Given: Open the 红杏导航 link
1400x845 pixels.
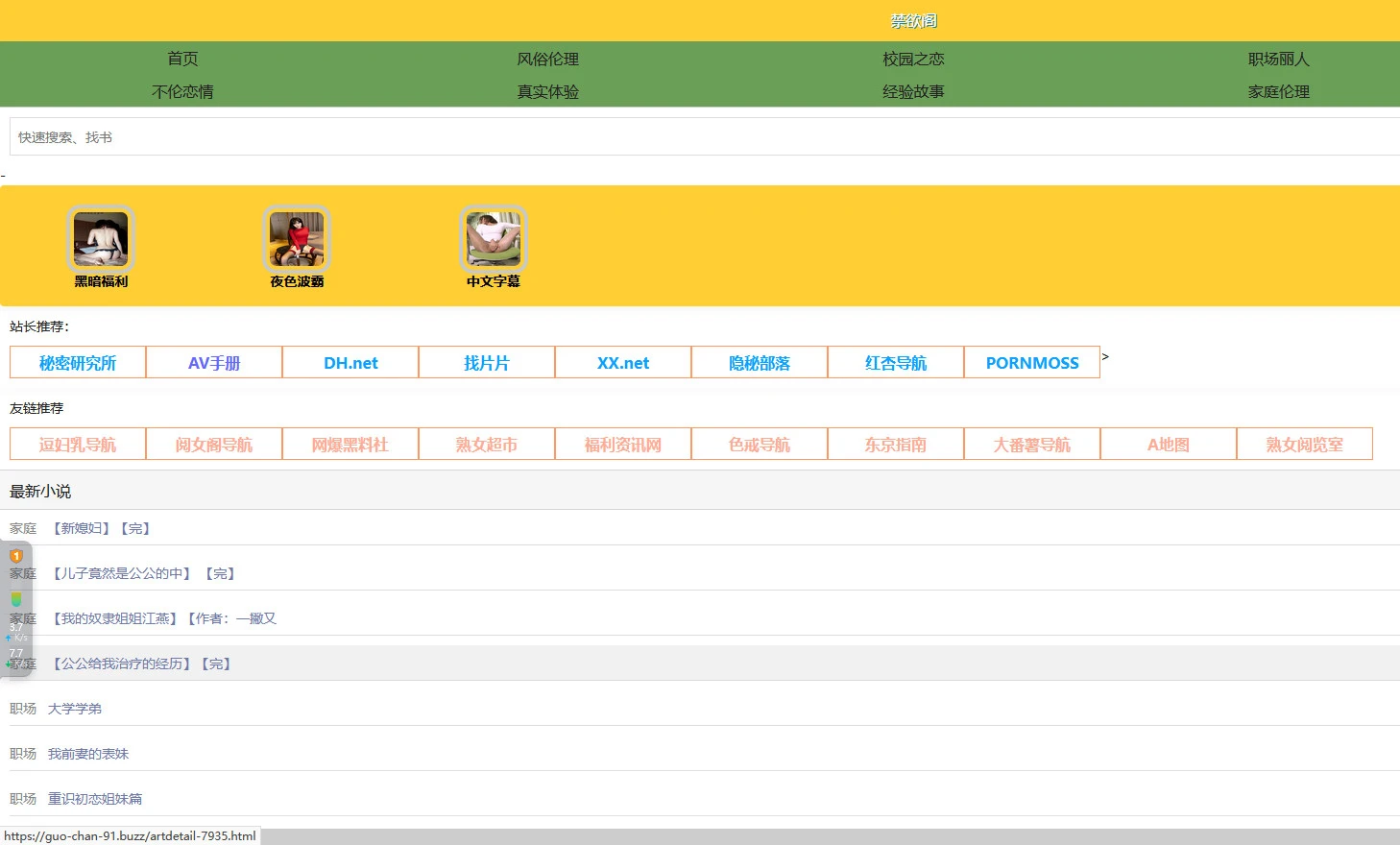Looking at the screenshot, I should pos(896,363).
